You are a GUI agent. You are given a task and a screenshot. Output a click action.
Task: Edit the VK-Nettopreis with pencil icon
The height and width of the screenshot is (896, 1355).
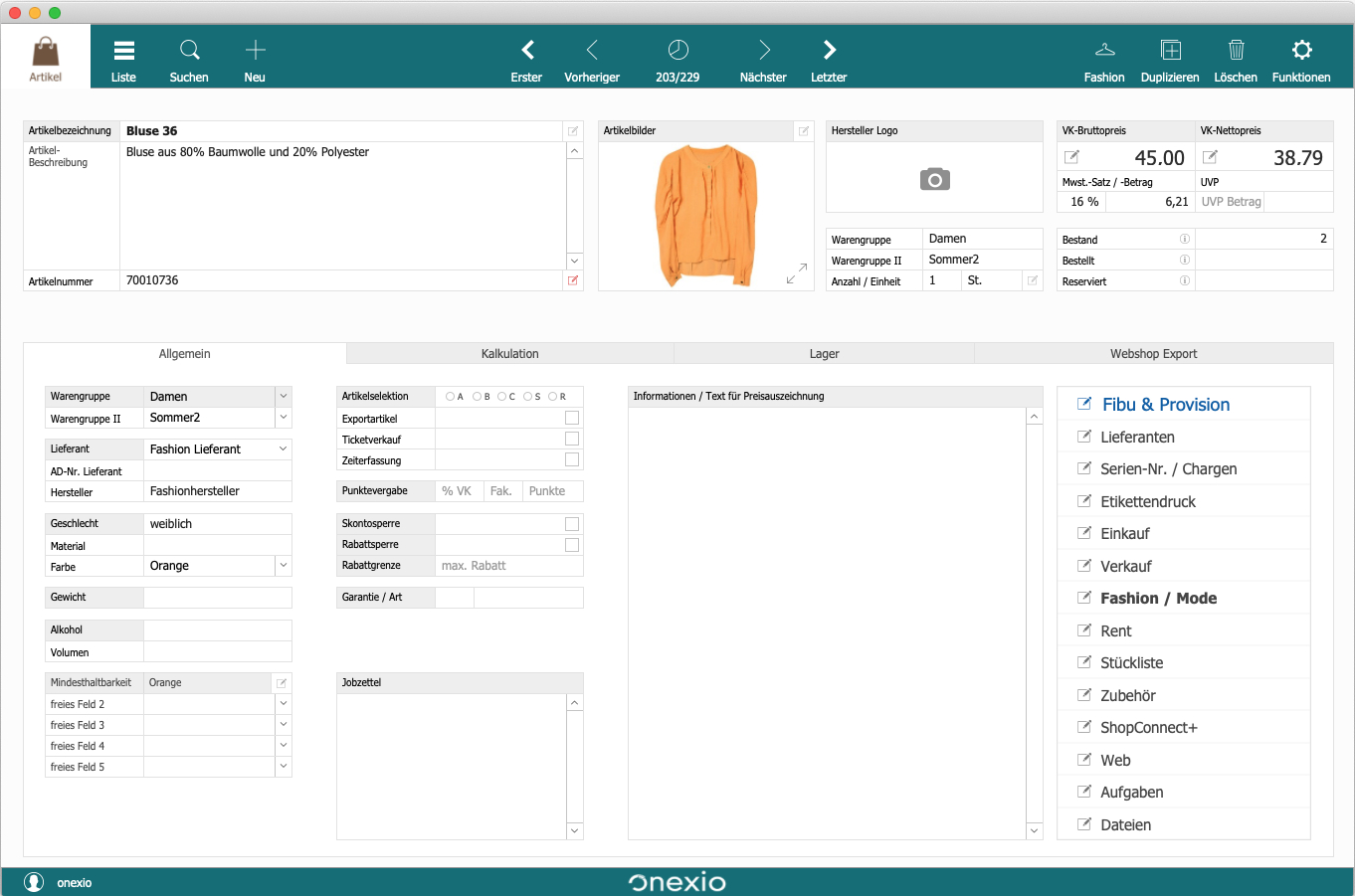coord(1210,157)
